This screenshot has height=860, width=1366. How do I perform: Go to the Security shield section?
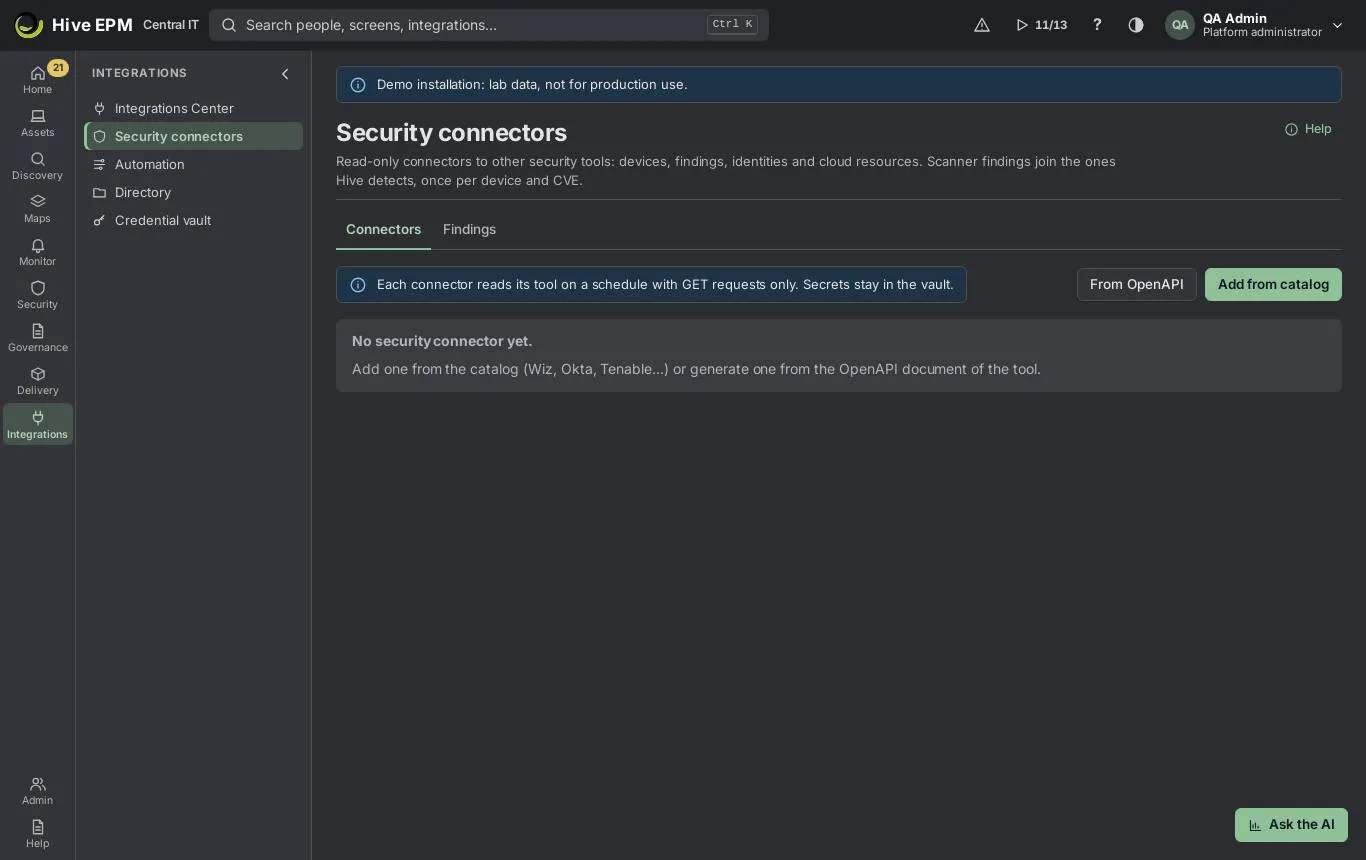click(37, 295)
